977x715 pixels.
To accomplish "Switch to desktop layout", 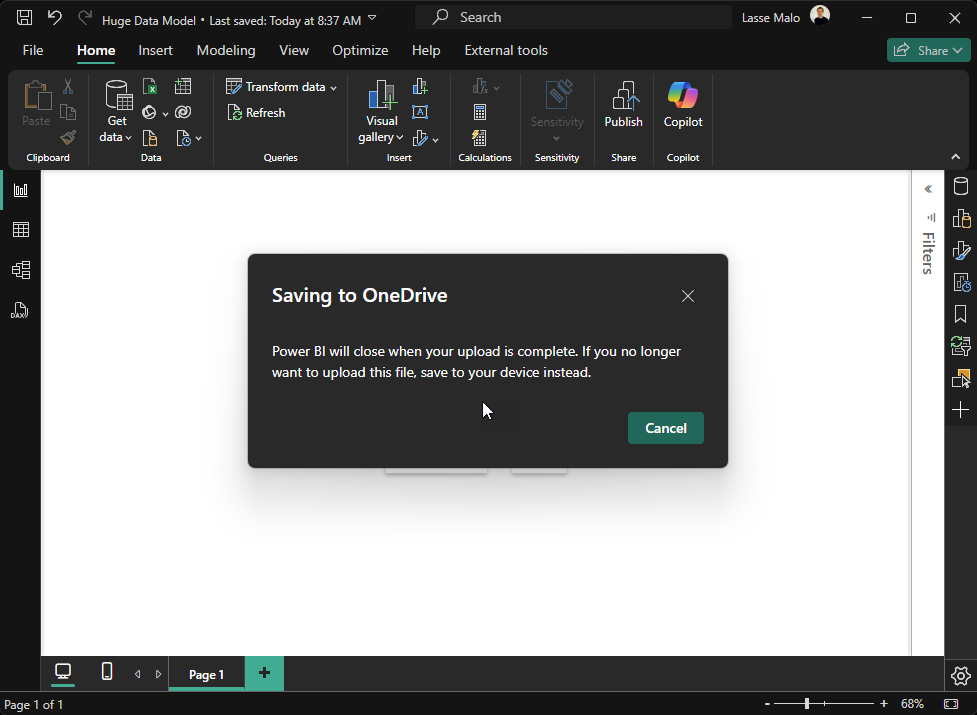I will (x=63, y=671).
